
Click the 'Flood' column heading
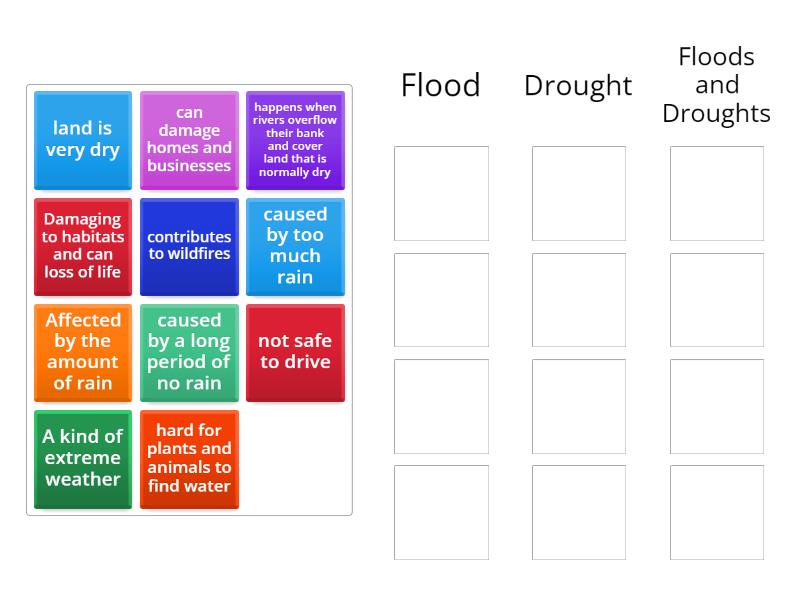[x=441, y=85]
